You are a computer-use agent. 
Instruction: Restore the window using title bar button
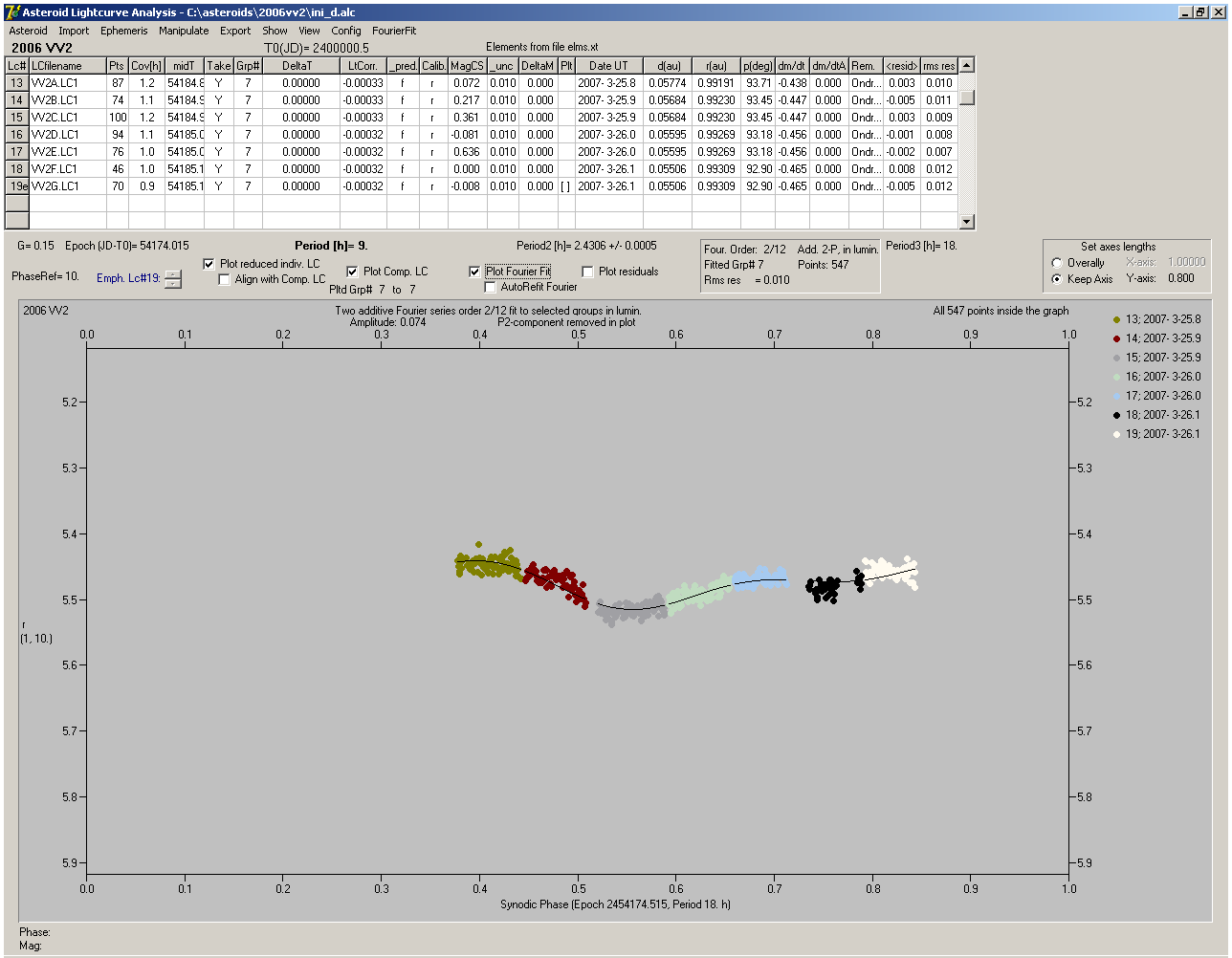click(x=1200, y=11)
